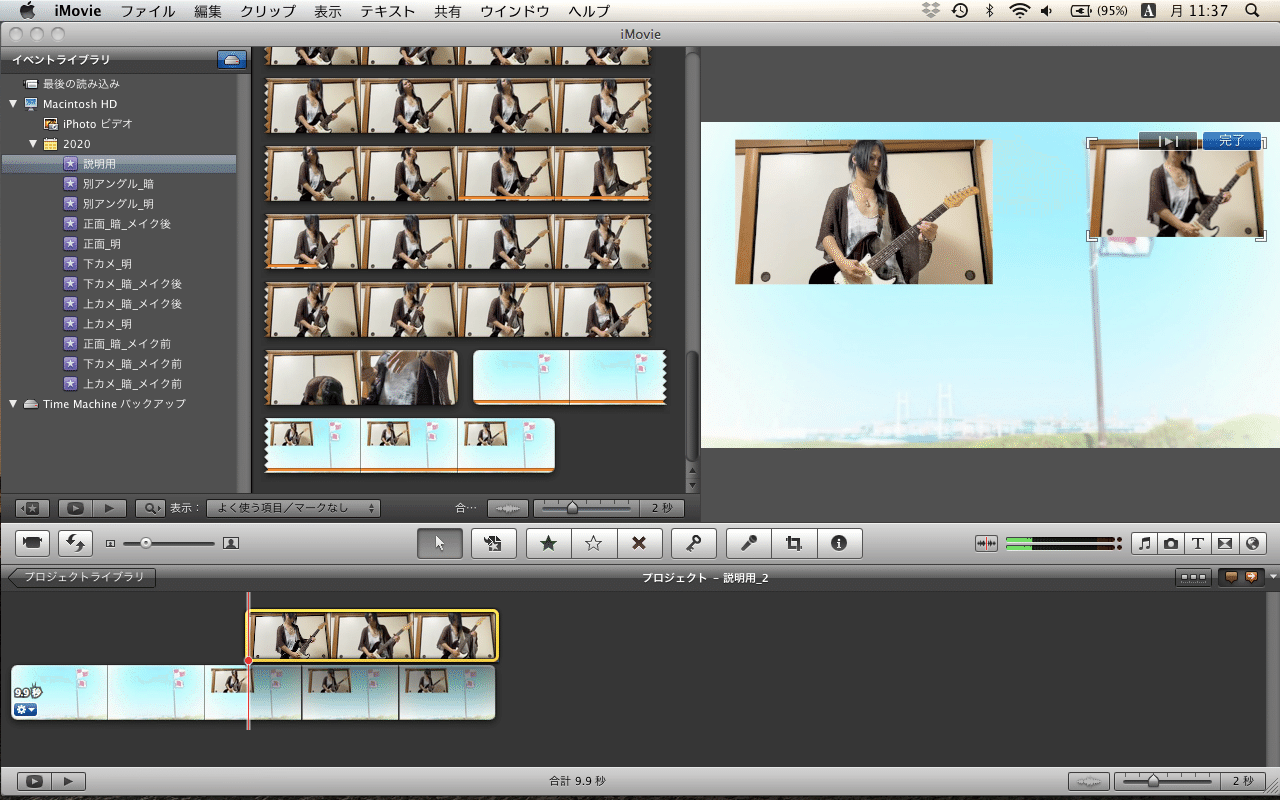Viewport: 1280px width, 800px height.
Task: Toggle the chapter markers orange button
Action: [x=1253, y=577]
